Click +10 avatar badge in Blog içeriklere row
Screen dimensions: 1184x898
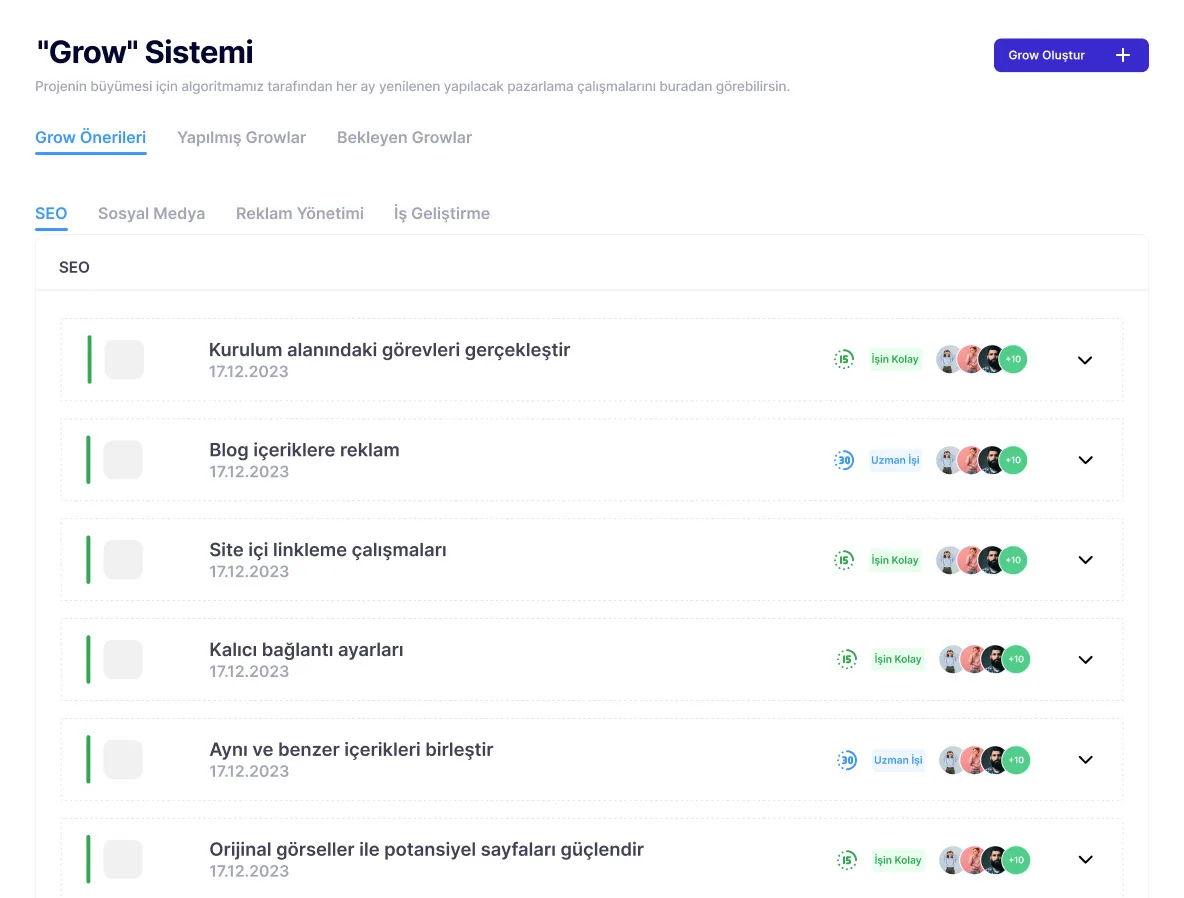(1013, 460)
